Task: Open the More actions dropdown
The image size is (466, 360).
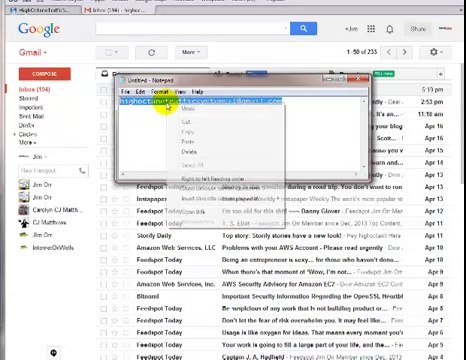Action: tap(191, 52)
